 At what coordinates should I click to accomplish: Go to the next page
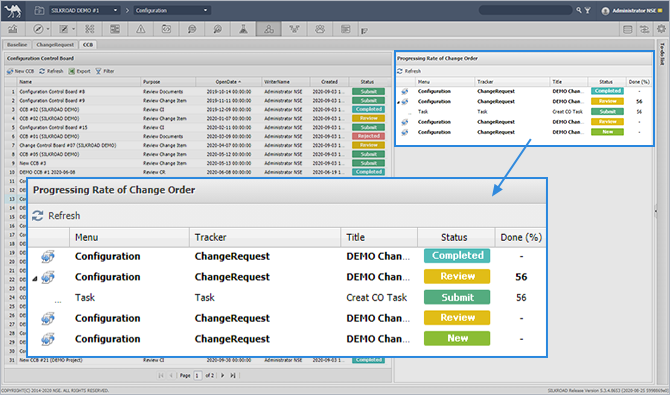pos(222,375)
